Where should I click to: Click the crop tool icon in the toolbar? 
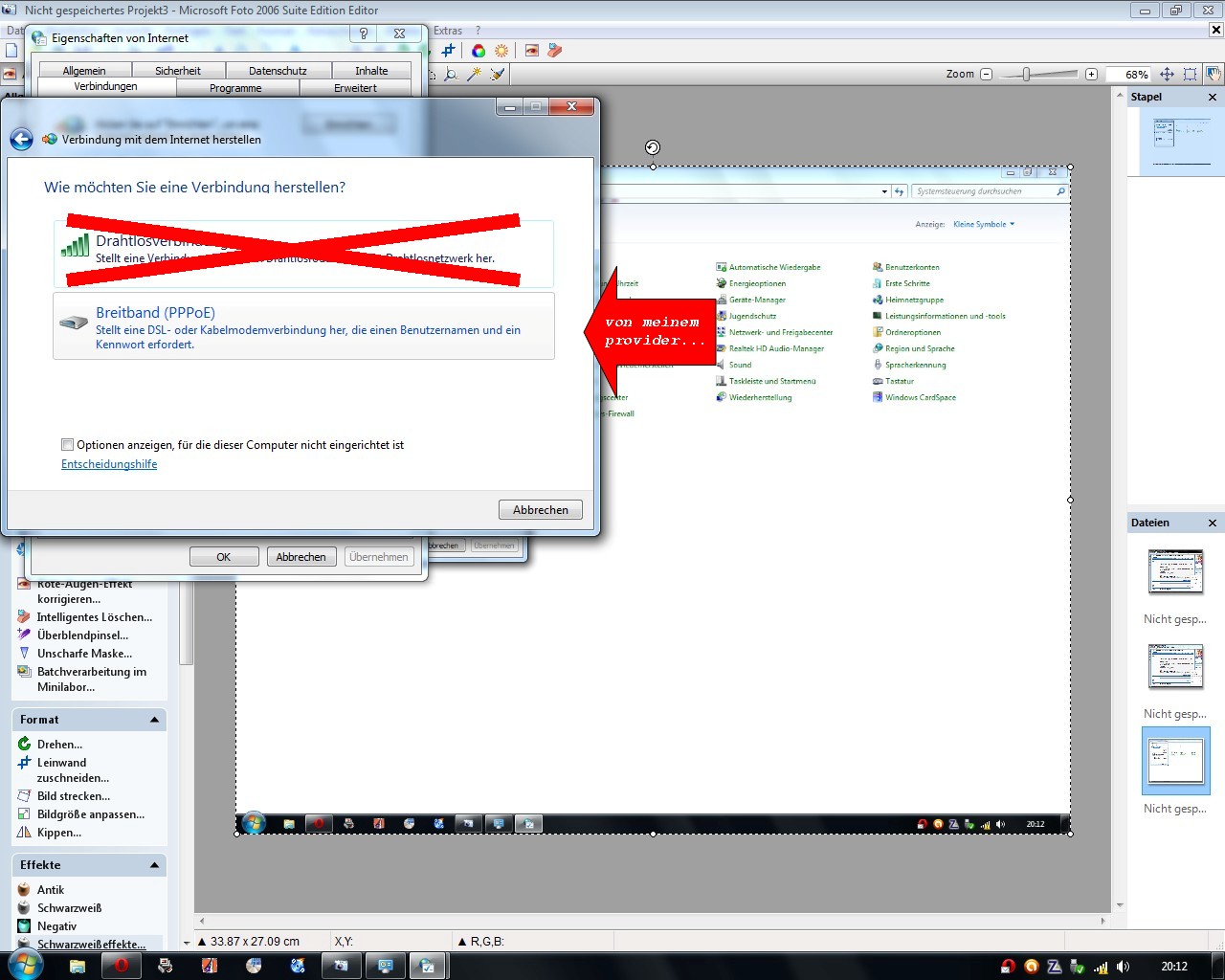448,51
